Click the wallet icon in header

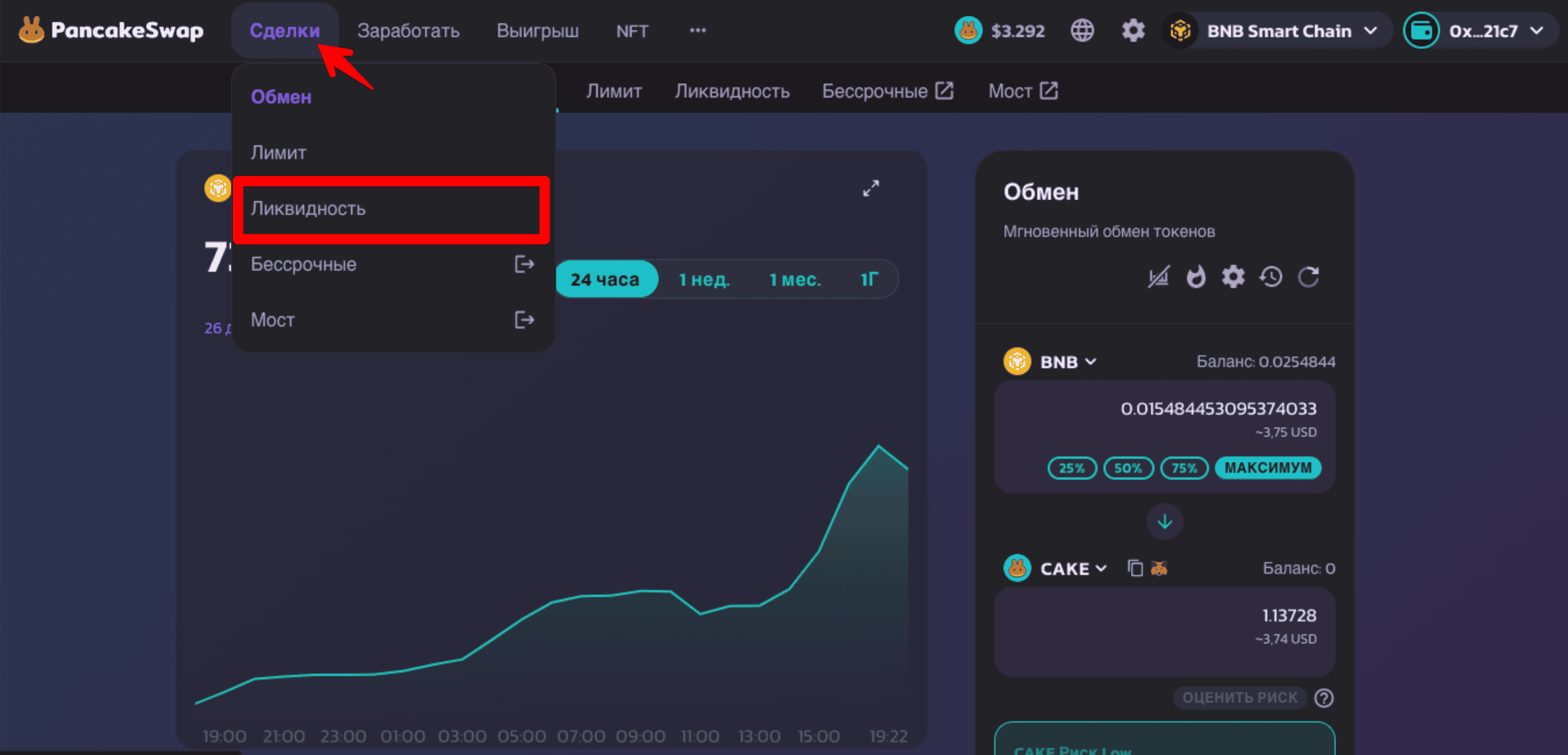point(1421,30)
